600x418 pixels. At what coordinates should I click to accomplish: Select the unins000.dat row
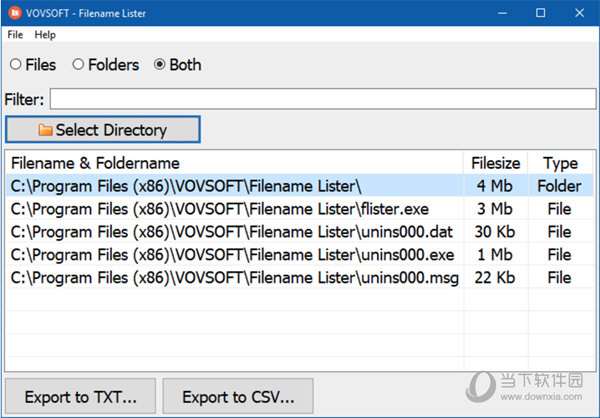tap(299, 232)
